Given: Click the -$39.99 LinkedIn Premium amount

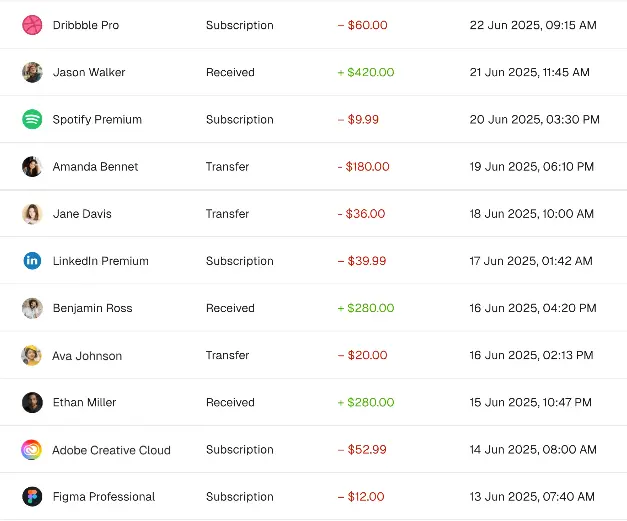Looking at the screenshot, I should coord(362,261).
